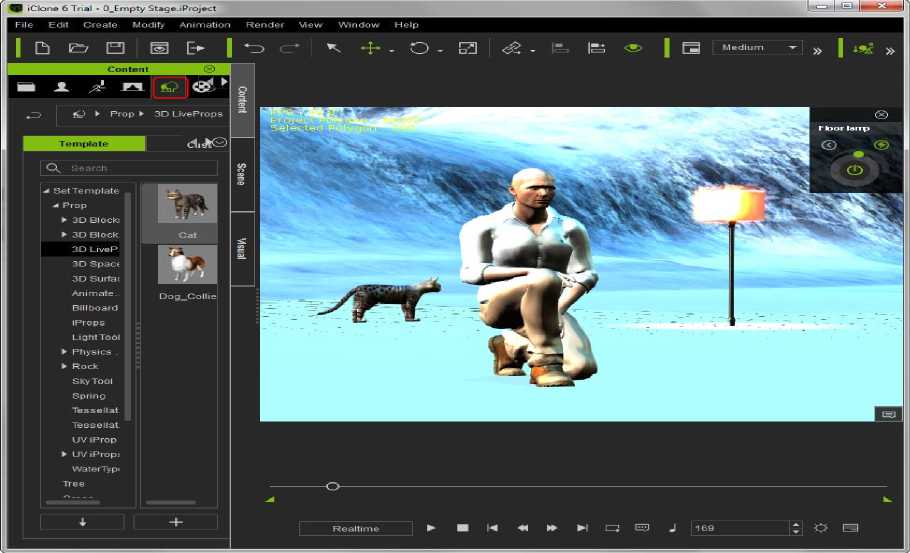Collapse the Prop tree node
This screenshot has width=910, height=553.
tap(55, 205)
